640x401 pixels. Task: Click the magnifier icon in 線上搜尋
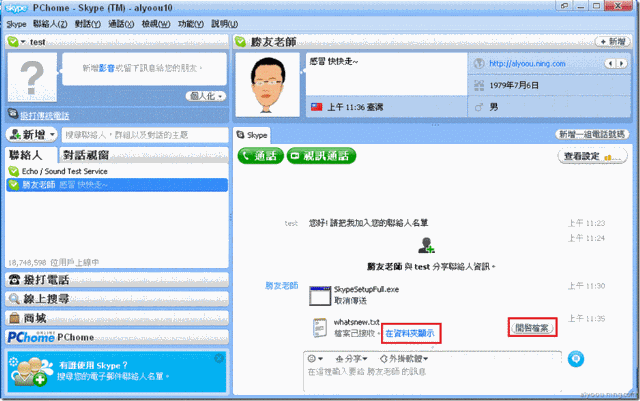pyautogui.click(x=15, y=299)
